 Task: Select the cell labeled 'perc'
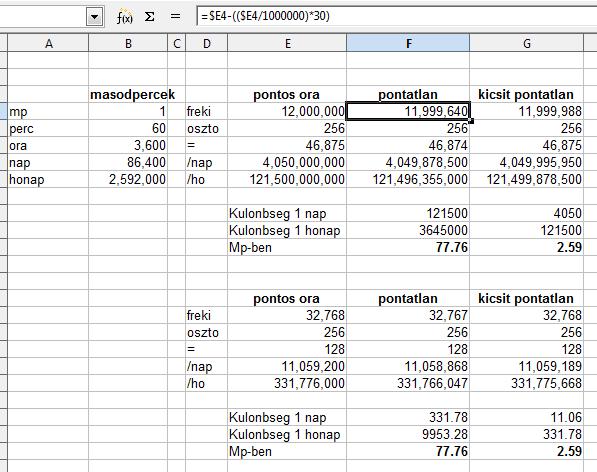click(x=48, y=129)
